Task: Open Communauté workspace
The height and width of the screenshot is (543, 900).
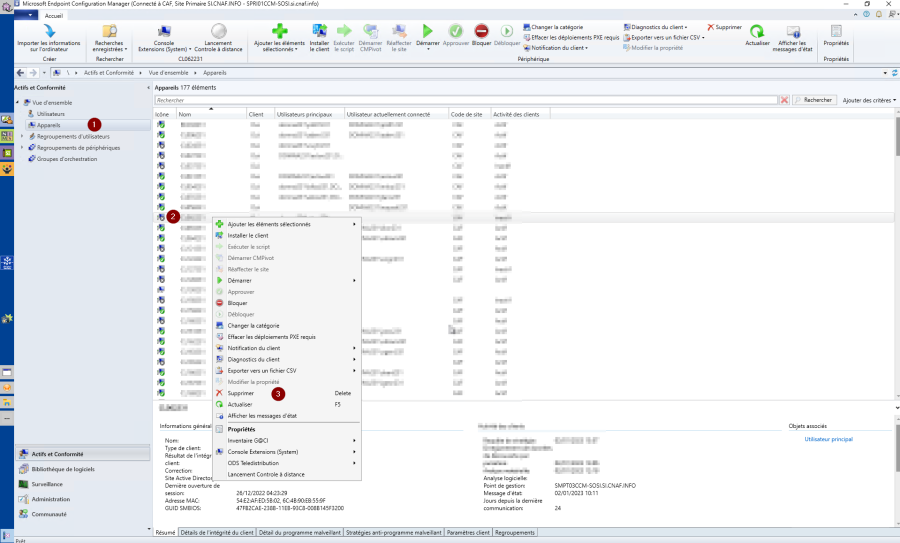Action: 83,514
